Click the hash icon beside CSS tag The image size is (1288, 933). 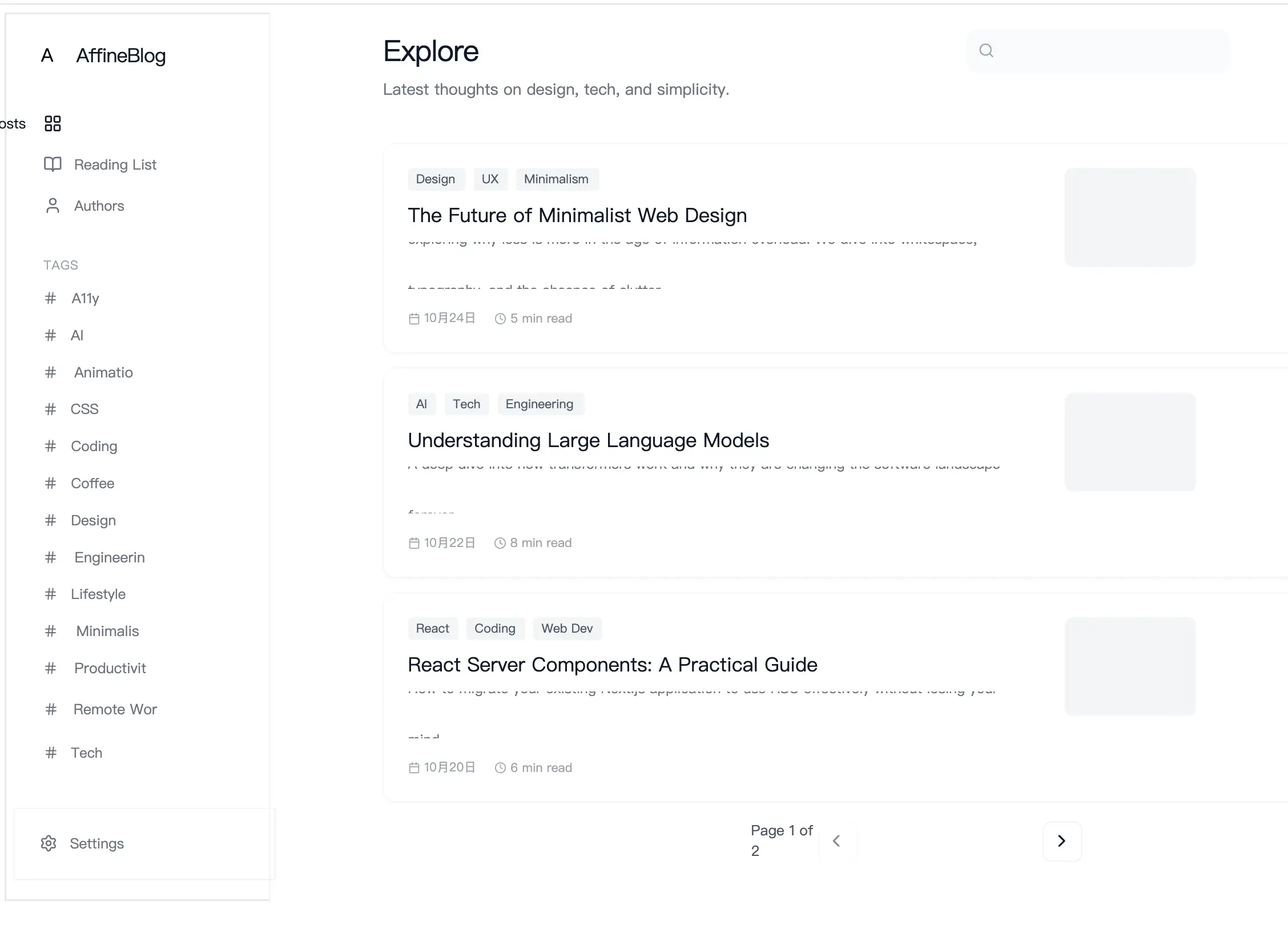point(51,409)
